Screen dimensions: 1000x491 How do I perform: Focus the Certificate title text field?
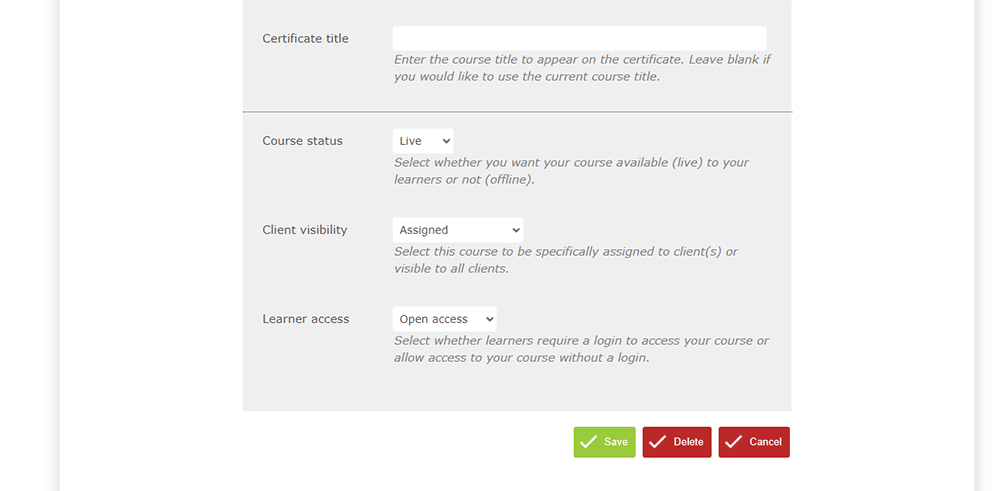point(579,38)
